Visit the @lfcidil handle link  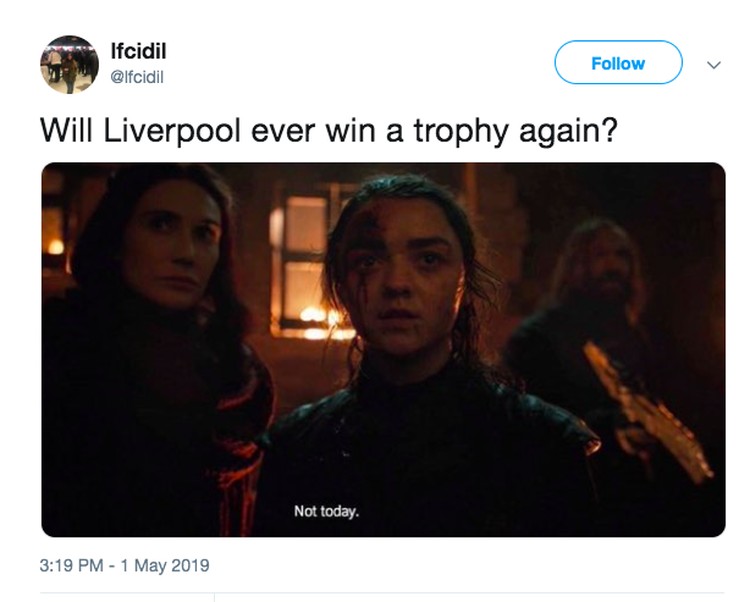pyautogui.click(x=137, y=77)
